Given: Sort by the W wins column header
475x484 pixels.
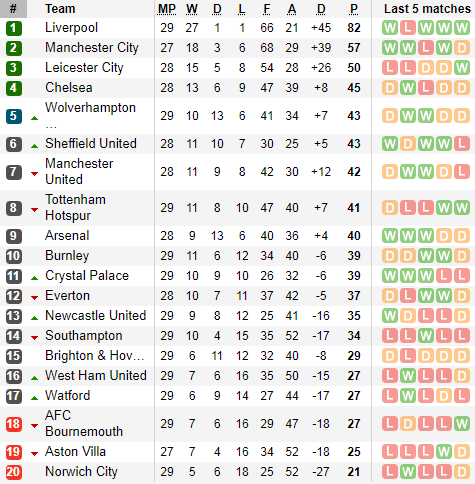Looking at the screenshot, I should pos(192,9).
